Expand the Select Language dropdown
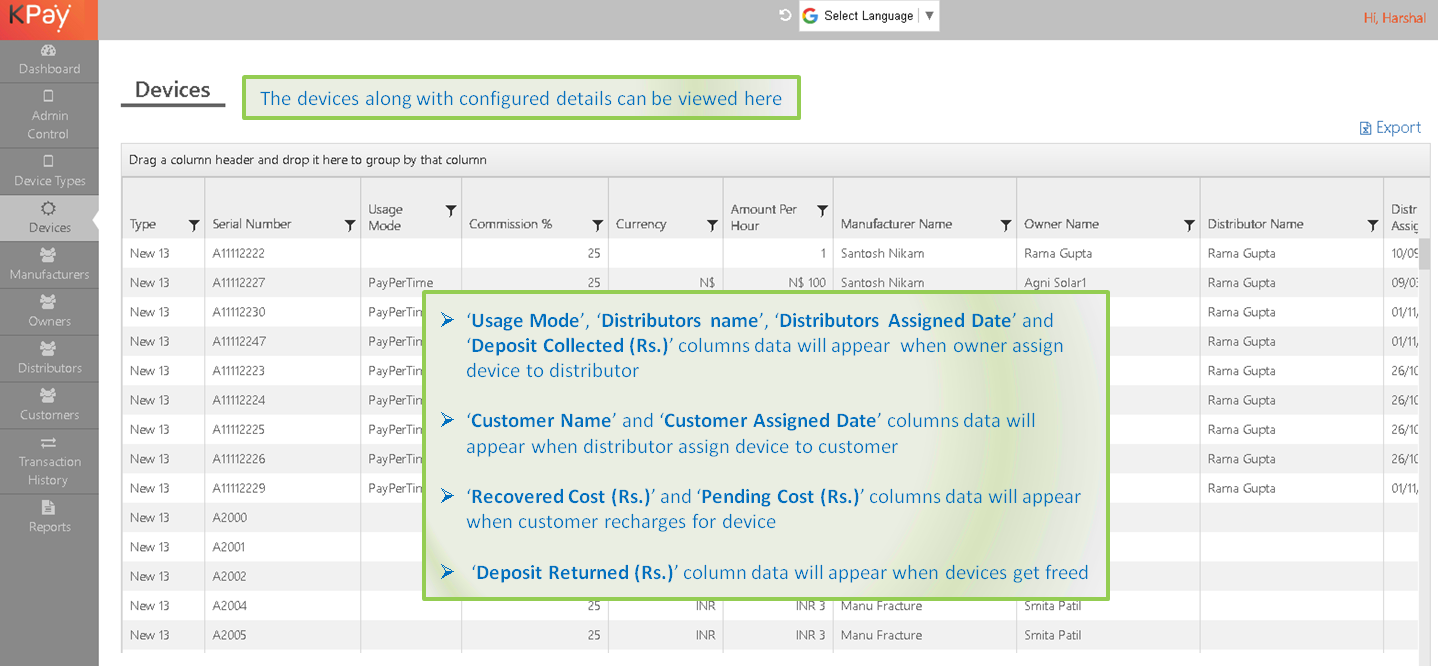Viewport: 1438px width, 666px height. point(929,16)
